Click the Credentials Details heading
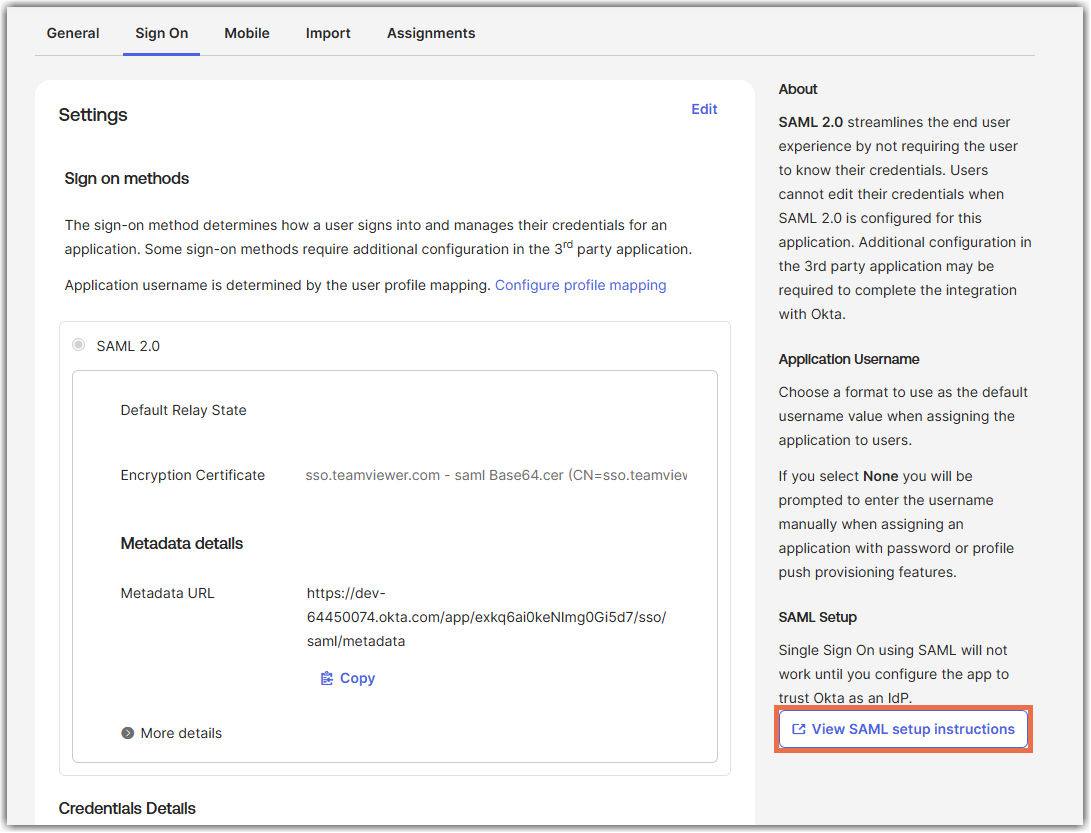Screen dimensions: 1091x833 [x=127, y=809]
